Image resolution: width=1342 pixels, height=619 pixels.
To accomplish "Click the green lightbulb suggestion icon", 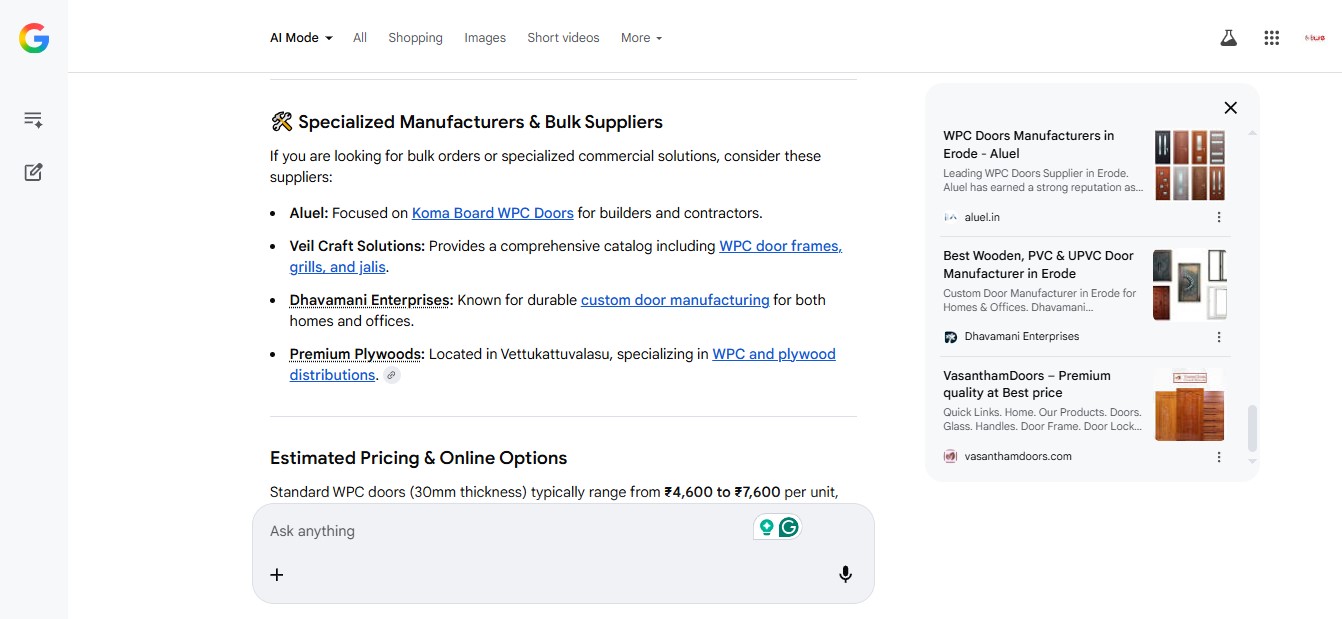I will tap(767, 527).
